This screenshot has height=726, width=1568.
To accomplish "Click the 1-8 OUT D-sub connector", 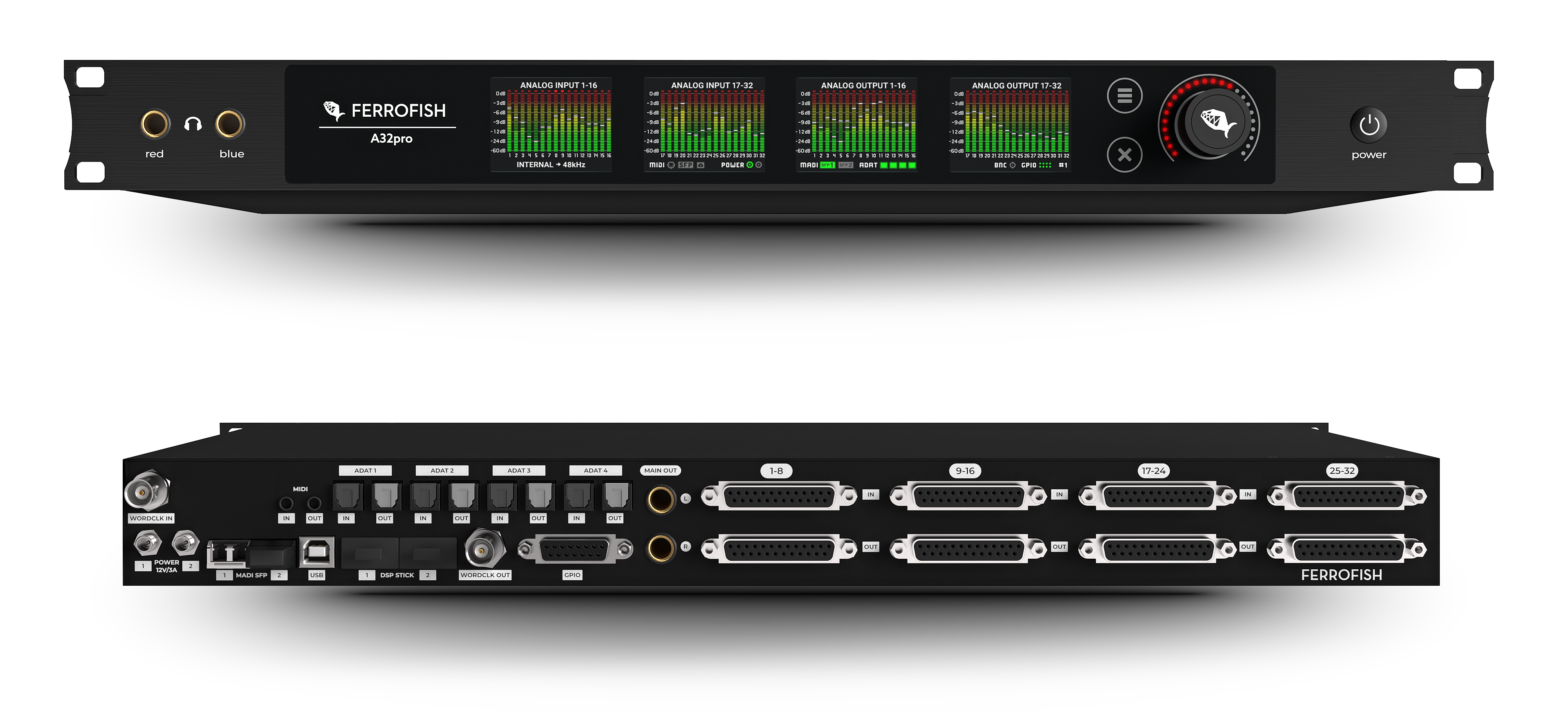I will click(779, 550).
